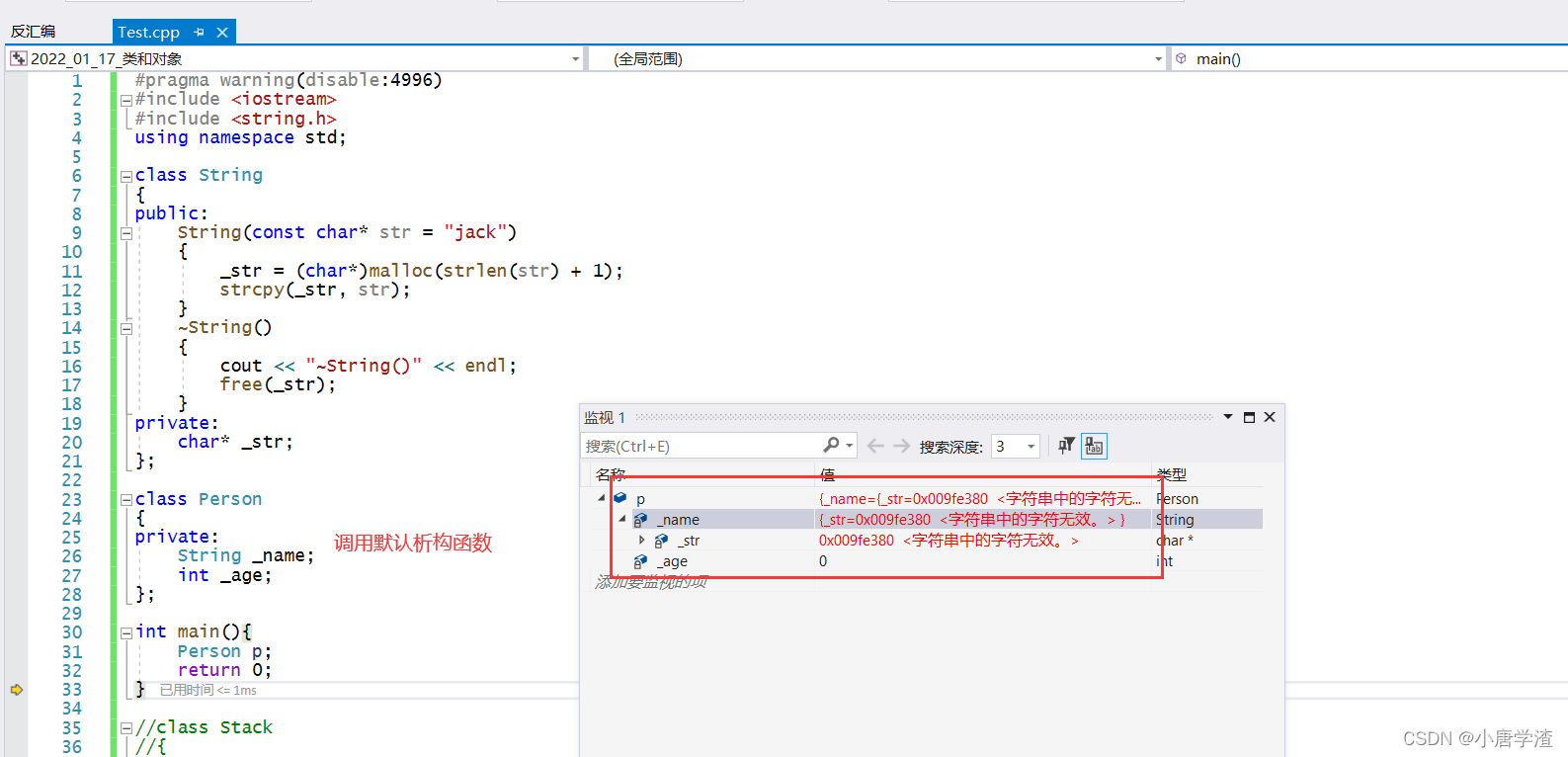Maximize the 监视 1 panel
This screenshot has height=757, width=1568.
(1249, 417)
